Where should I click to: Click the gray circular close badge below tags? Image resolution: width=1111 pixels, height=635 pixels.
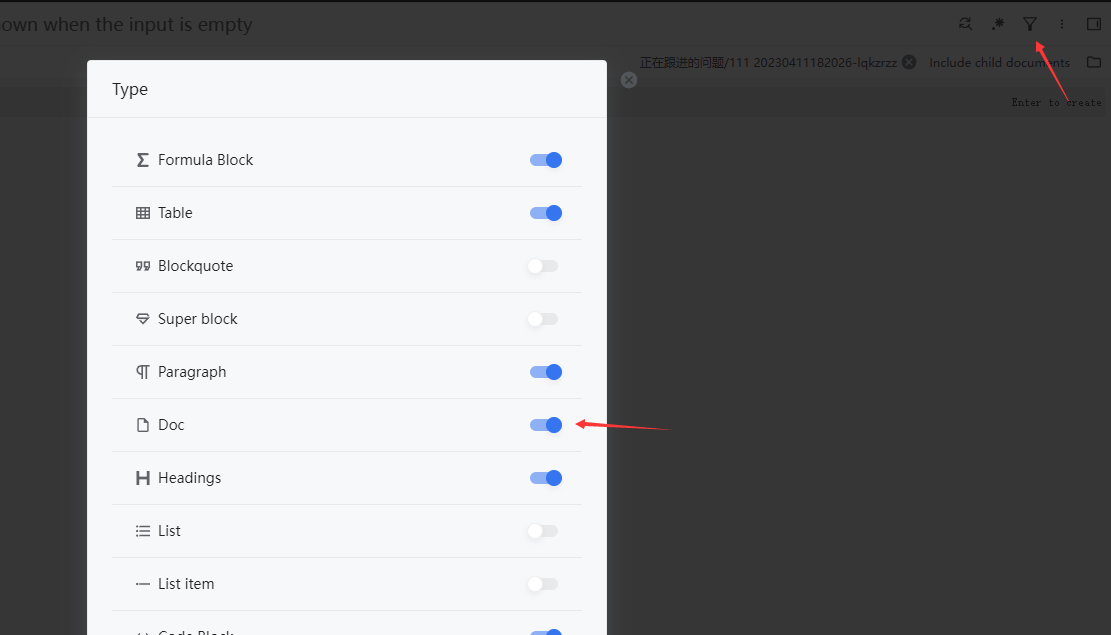coord(628,80)
